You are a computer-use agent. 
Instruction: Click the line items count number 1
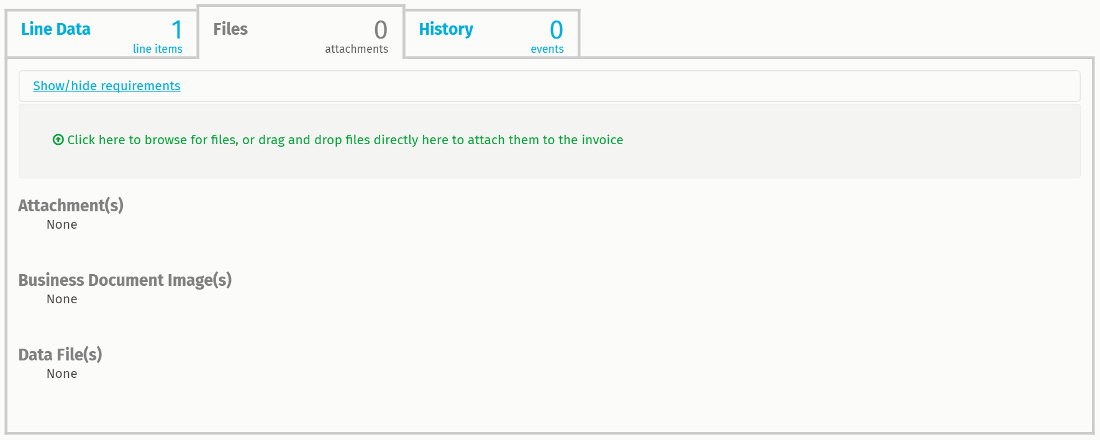(x=176, y=29)
